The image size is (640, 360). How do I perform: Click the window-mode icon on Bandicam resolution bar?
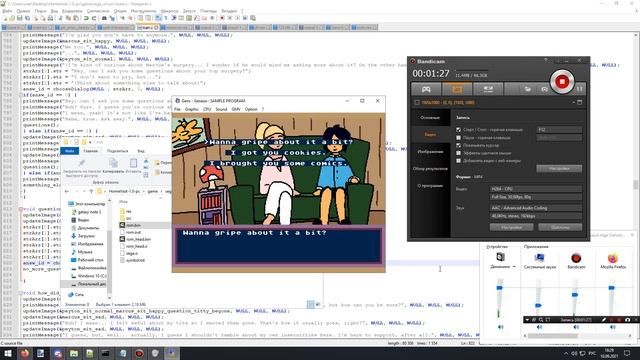(580, 102)
